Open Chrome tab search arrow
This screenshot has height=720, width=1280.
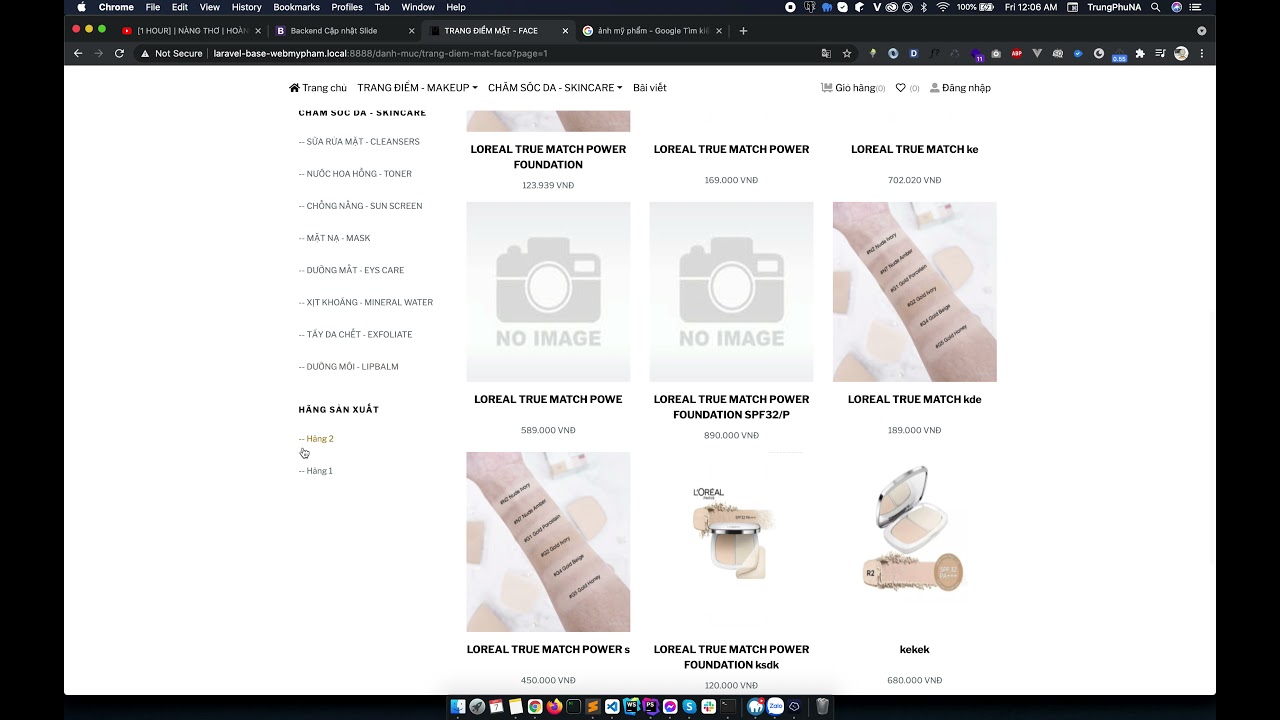[1201, 31]
